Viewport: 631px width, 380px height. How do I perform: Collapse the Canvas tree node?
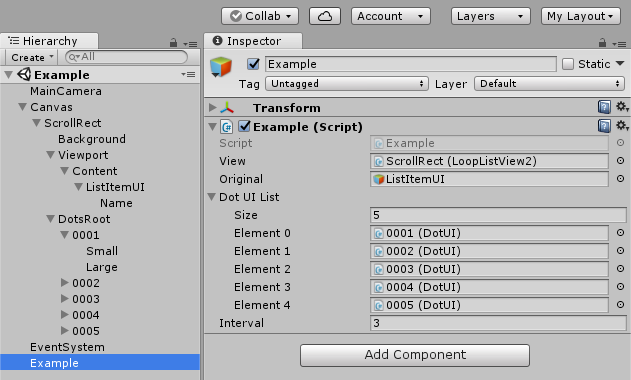point(23,107)
